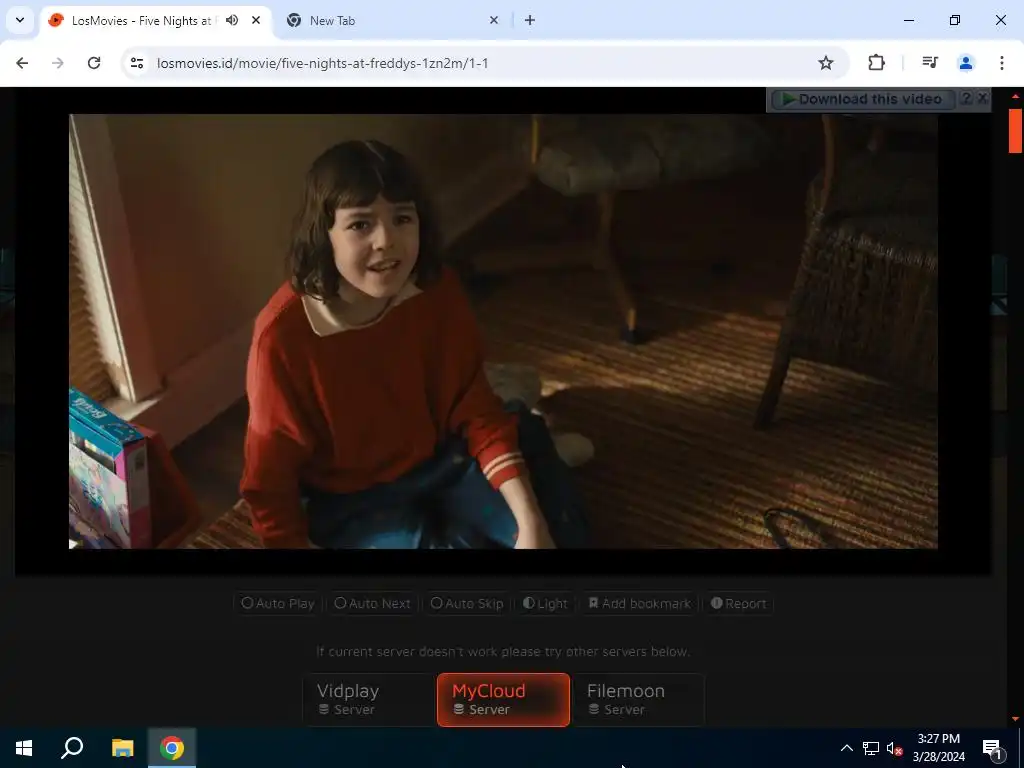Mute the LosMovies tab audio icon
Image resolution: width=1024 pixels, height=768 pixels.
(232, 20)
